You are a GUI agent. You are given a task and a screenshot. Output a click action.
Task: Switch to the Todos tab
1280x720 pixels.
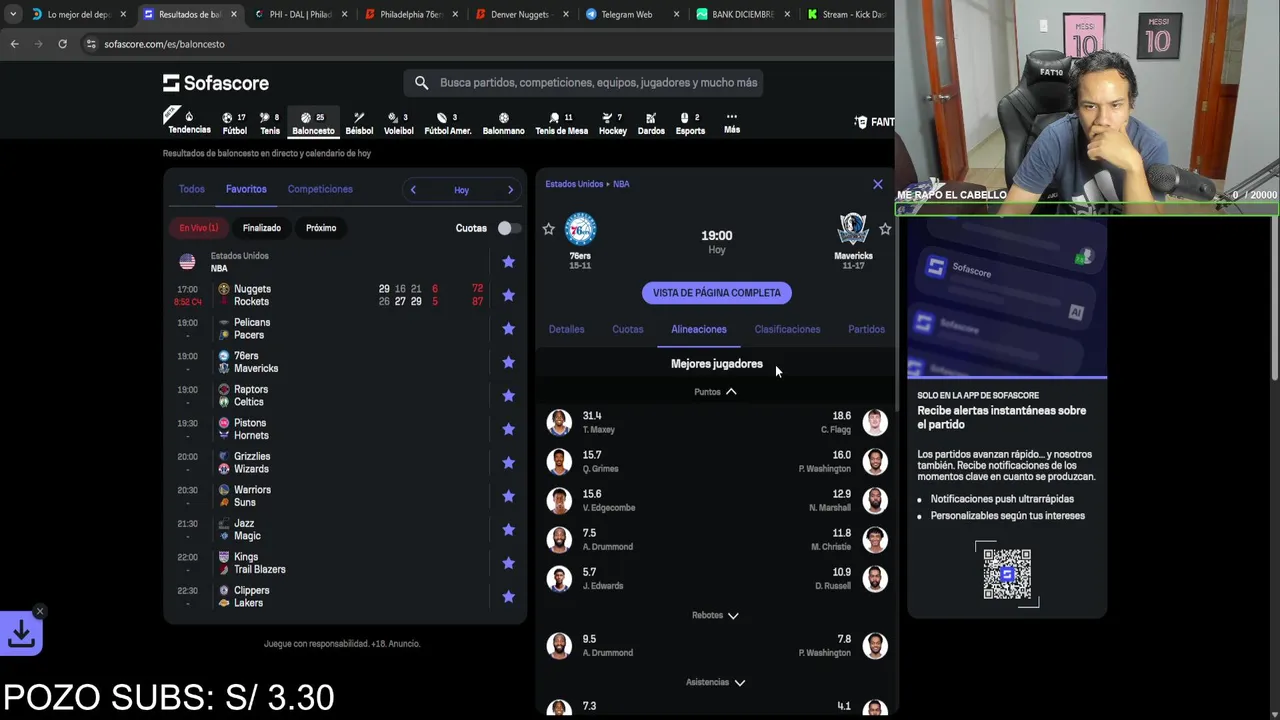(191, 189)
